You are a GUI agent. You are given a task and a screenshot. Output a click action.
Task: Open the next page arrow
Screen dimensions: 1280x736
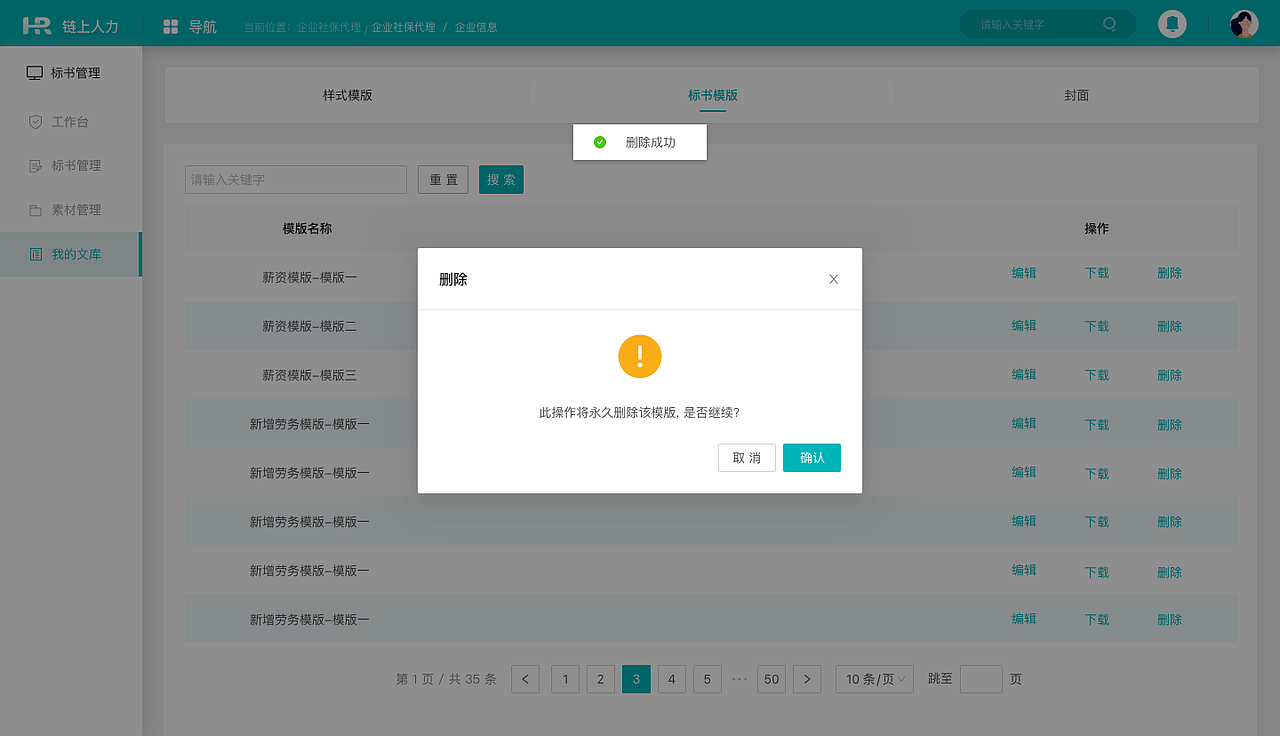click(807, 679)
